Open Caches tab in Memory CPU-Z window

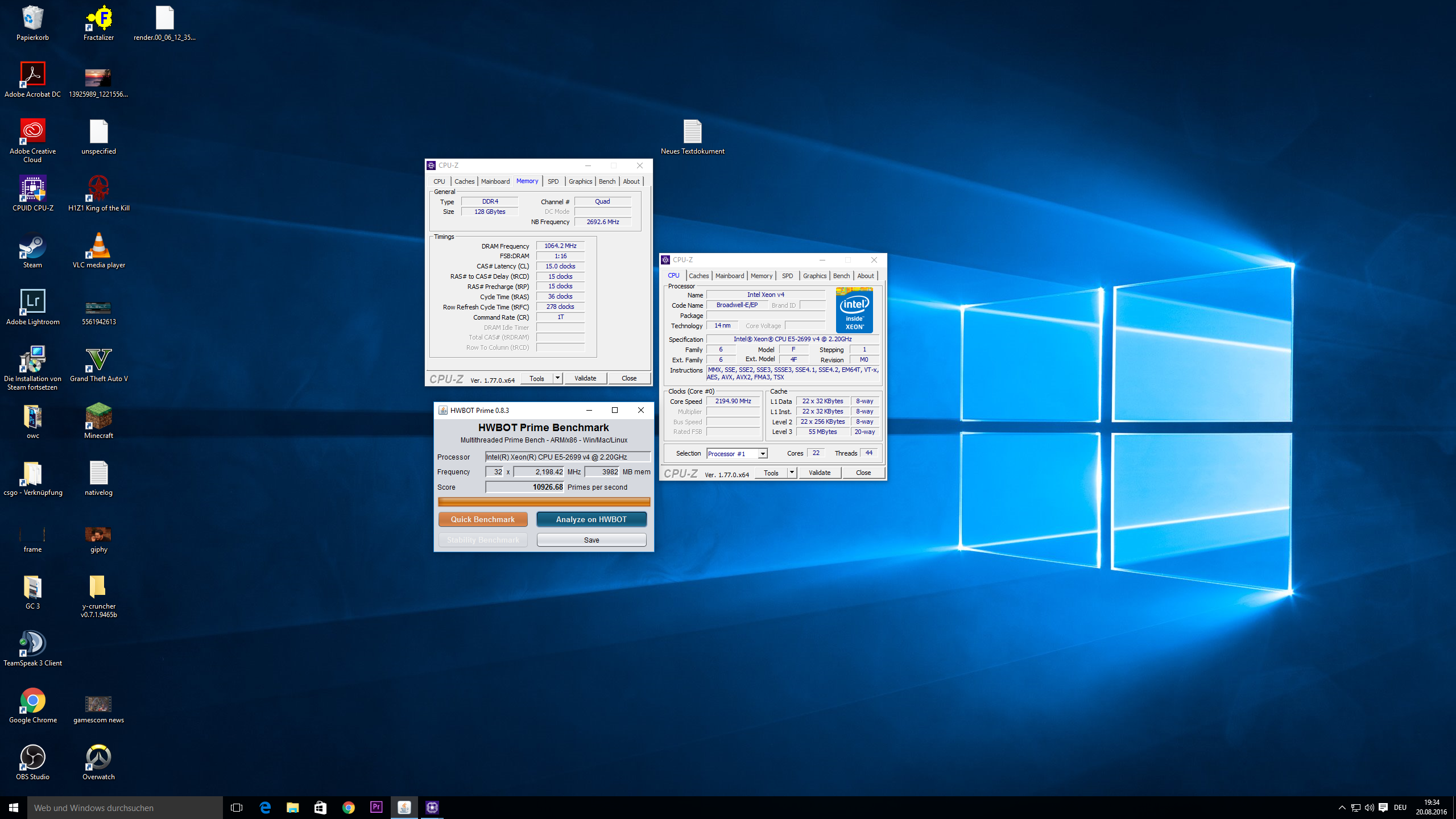tap(464, 181)
